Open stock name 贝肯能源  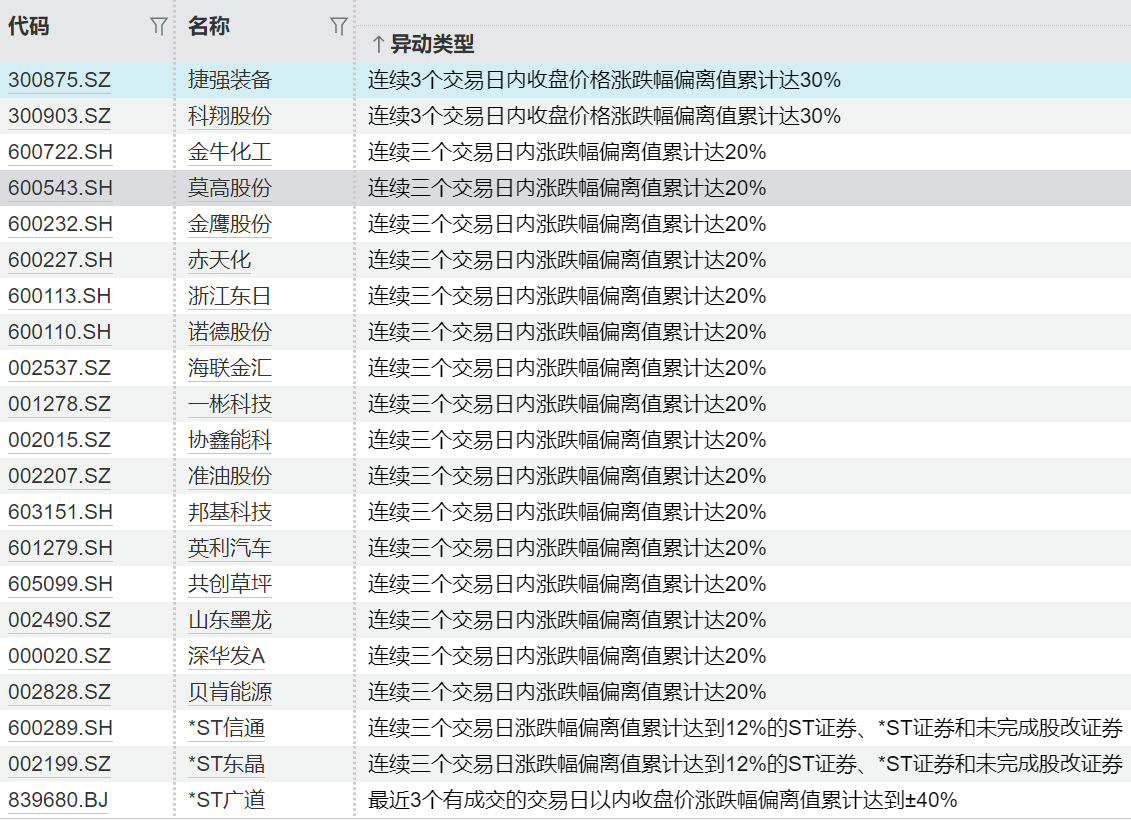pos(229,693)
